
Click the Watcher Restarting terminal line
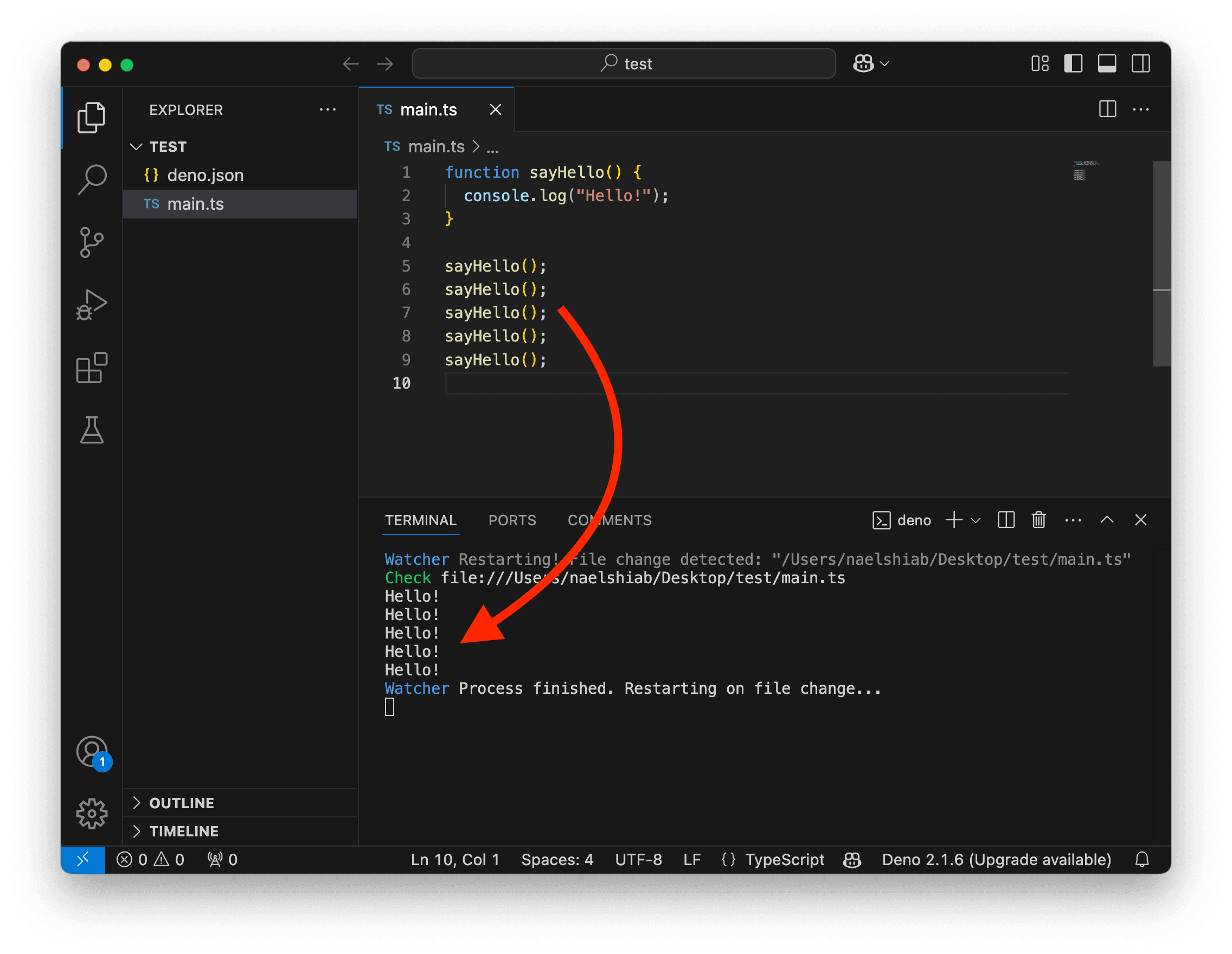pyautogui.click(x=758, y=559)
